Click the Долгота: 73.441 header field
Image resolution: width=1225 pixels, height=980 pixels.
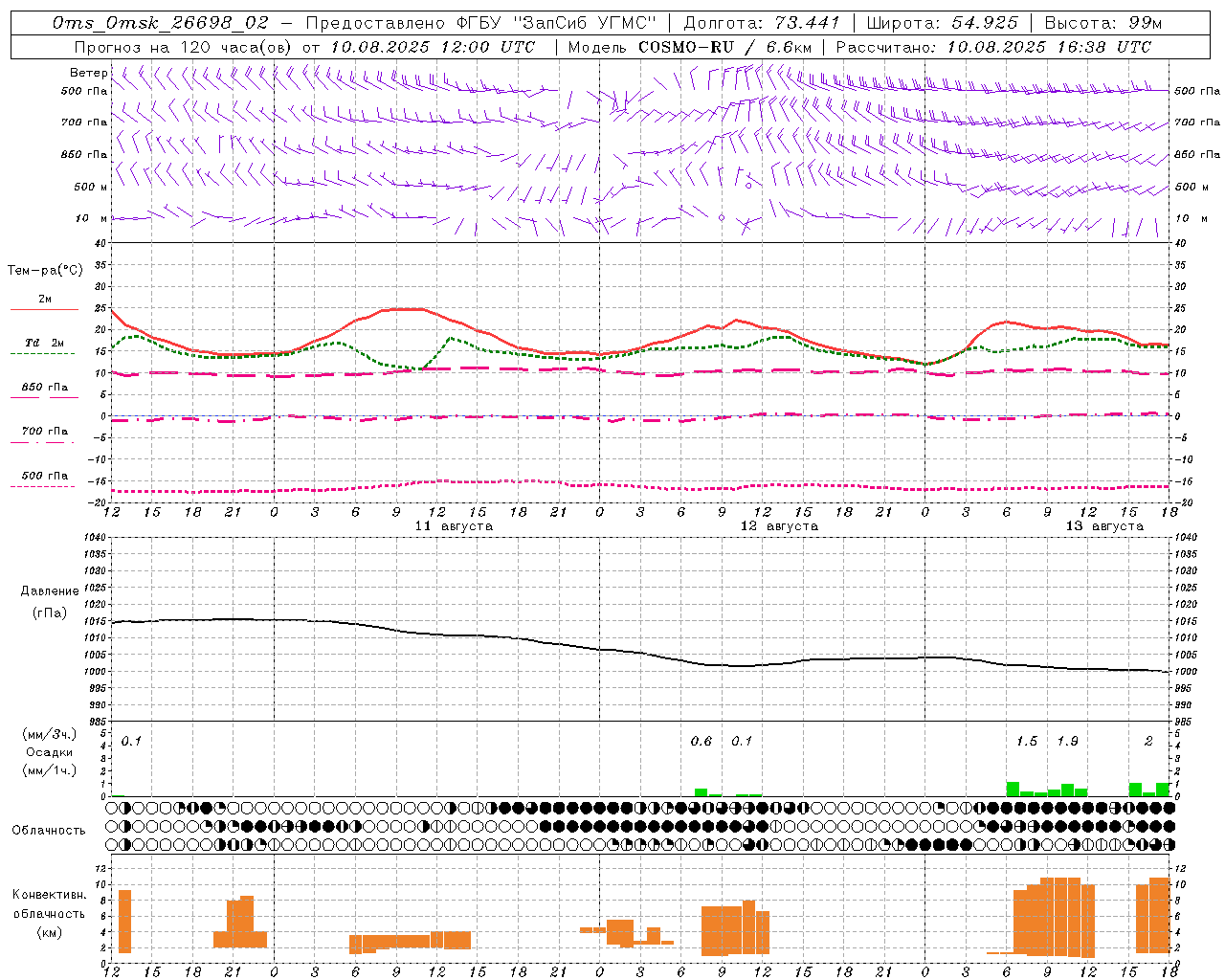coord(762,23)
